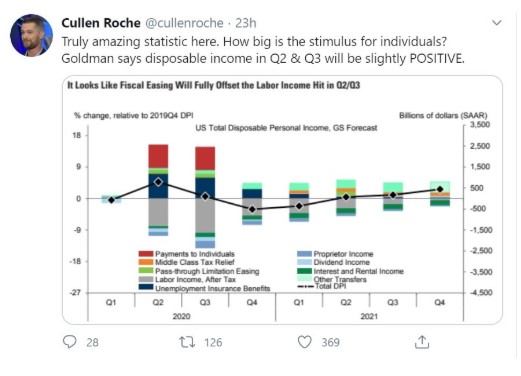
Task: Like the tweet with heart icon
Action: 304,342
